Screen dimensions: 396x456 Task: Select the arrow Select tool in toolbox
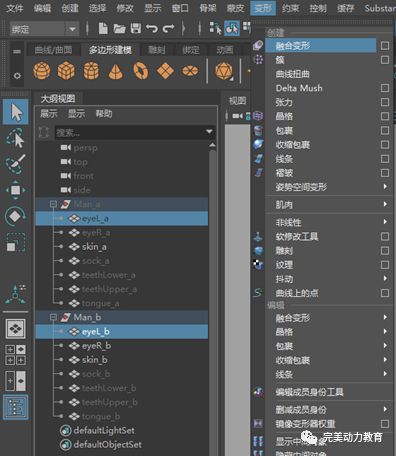15,112
